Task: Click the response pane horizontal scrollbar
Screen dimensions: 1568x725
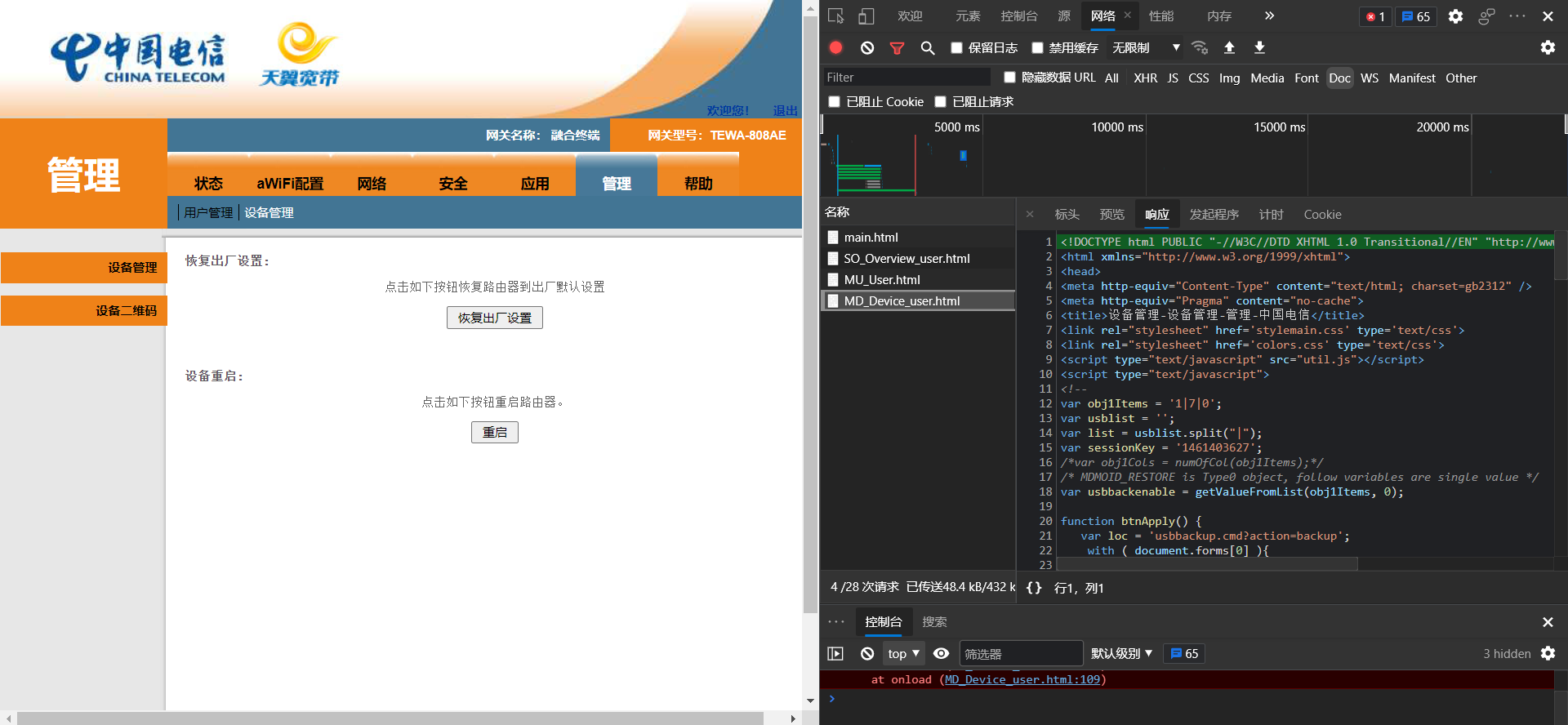Action: tap(1207, 564)
